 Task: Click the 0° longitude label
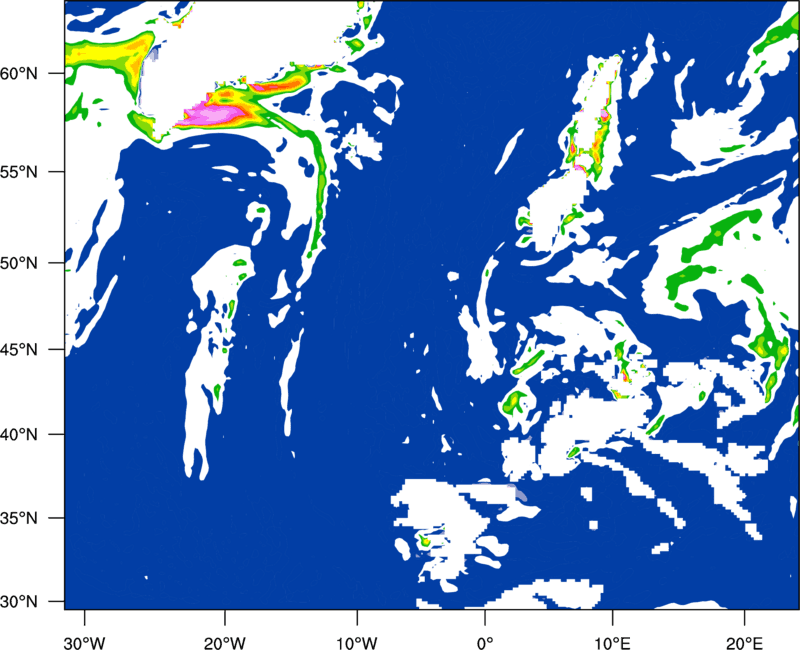[x=485, y=643]
